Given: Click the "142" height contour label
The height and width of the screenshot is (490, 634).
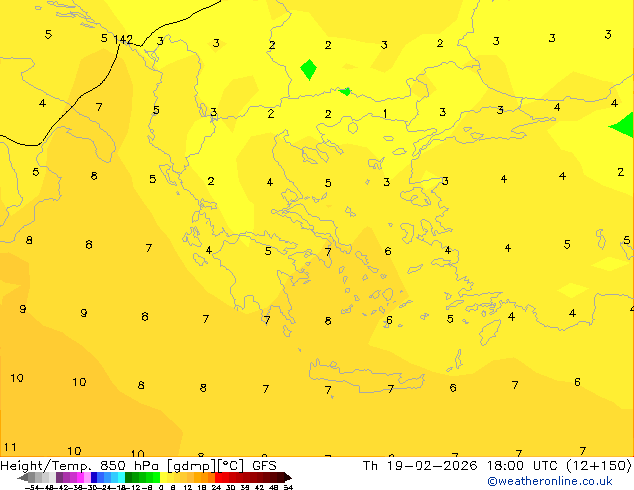Looking at the screenshot, I should pos(123,39).
